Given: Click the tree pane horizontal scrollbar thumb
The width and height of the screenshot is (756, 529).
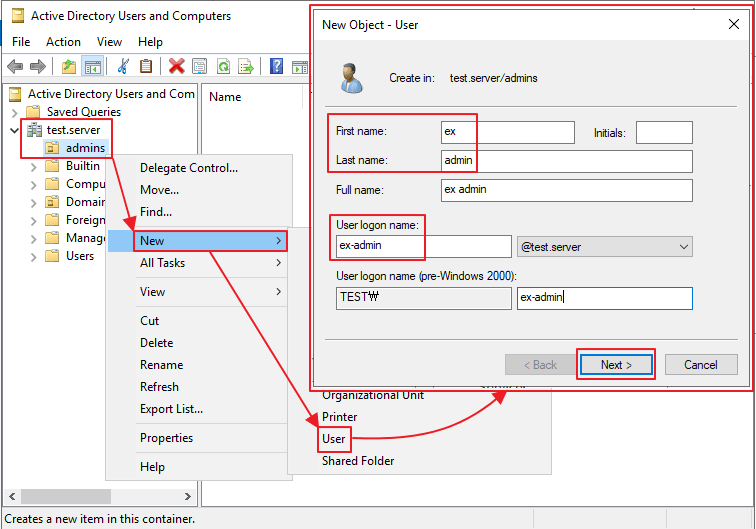Looking at the screenshot, I should pyautogui.click(x=66, y=496).
